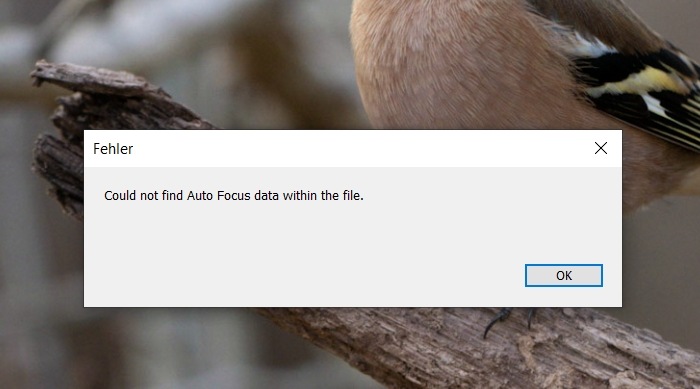Click the bird's body right of the dialog
This screenshot has width=700, height=389.
(x=656, y=179)
